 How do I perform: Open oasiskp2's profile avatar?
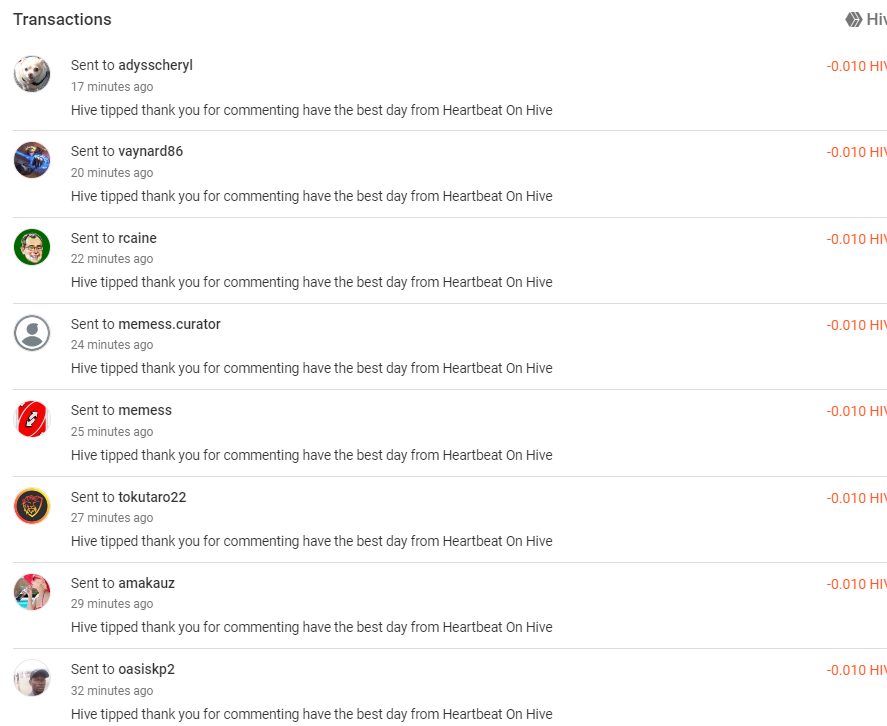click(32, 678)
